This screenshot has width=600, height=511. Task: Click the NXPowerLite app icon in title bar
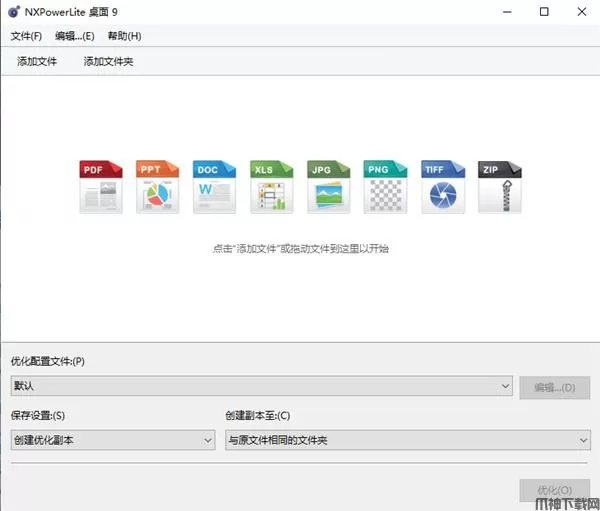click(x=14, y=12)
